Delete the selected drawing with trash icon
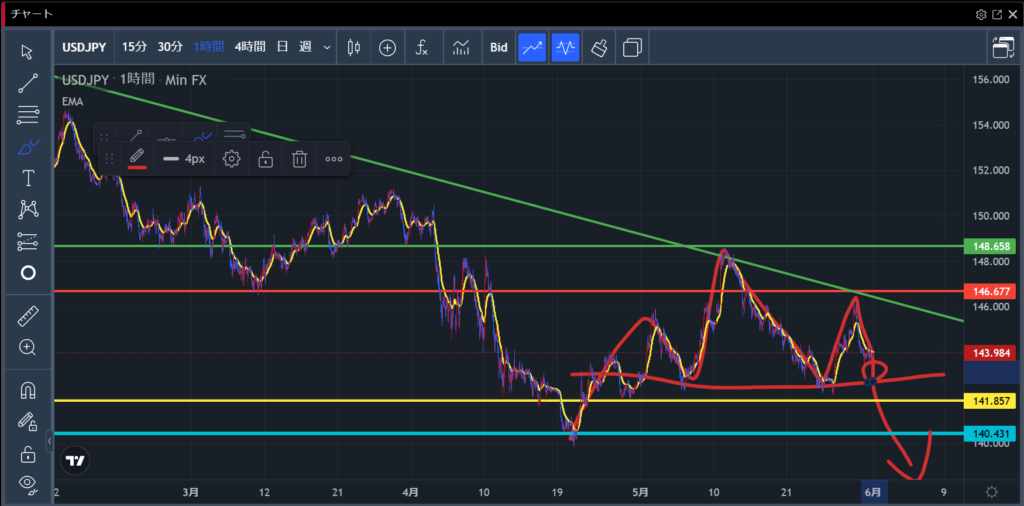This screenshot has width=1024, height=506. [299, 159]
